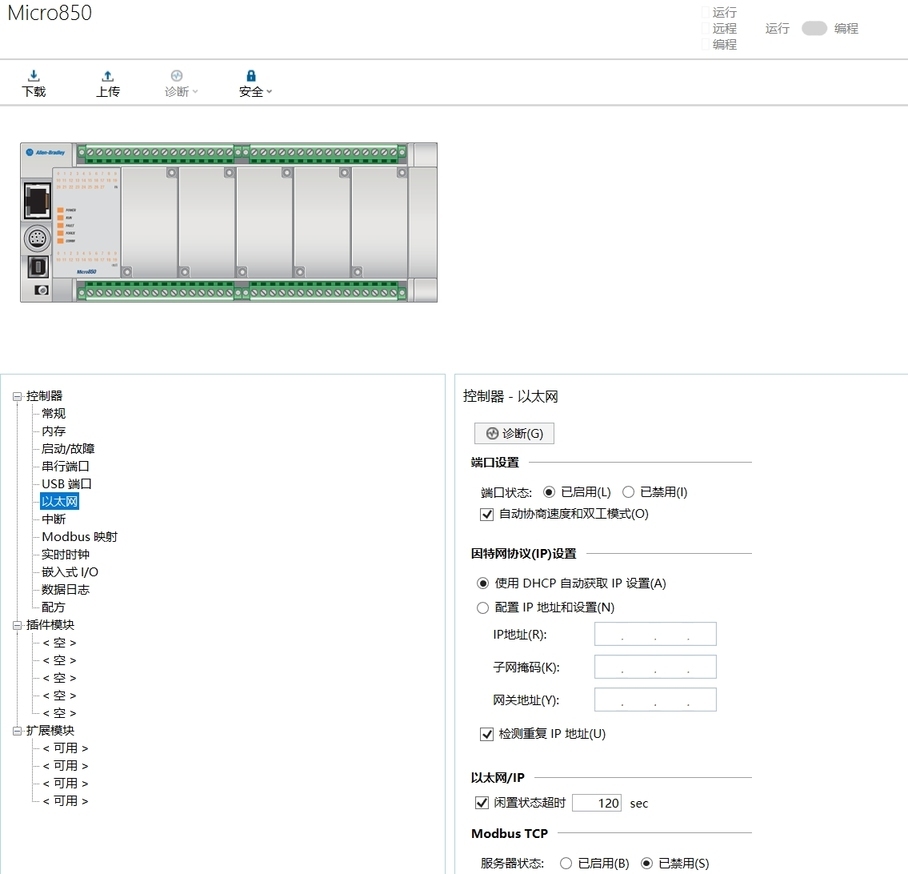Select the first < 可用 > expansion module slot

coord(65,748)
